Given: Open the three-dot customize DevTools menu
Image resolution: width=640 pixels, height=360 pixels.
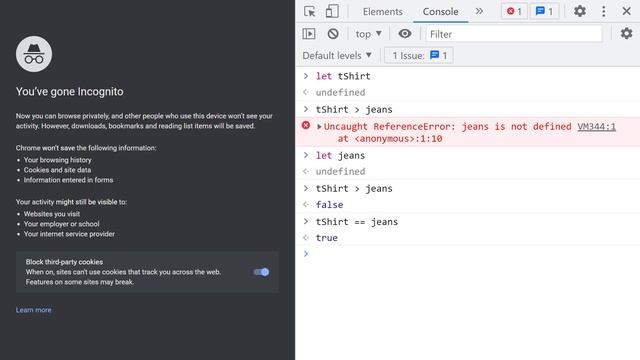Looking at the screenshot, I should (x=603, y=11).
